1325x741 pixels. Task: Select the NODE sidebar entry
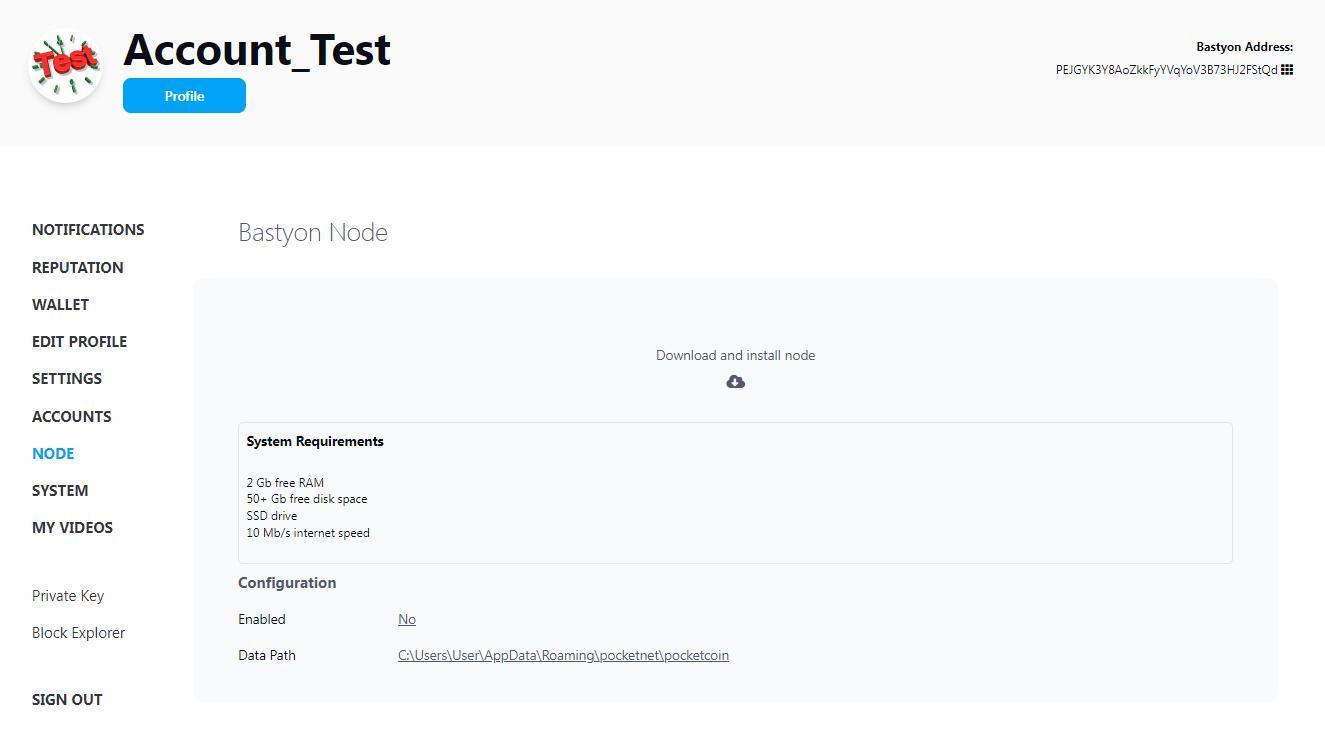click(53, 453)
